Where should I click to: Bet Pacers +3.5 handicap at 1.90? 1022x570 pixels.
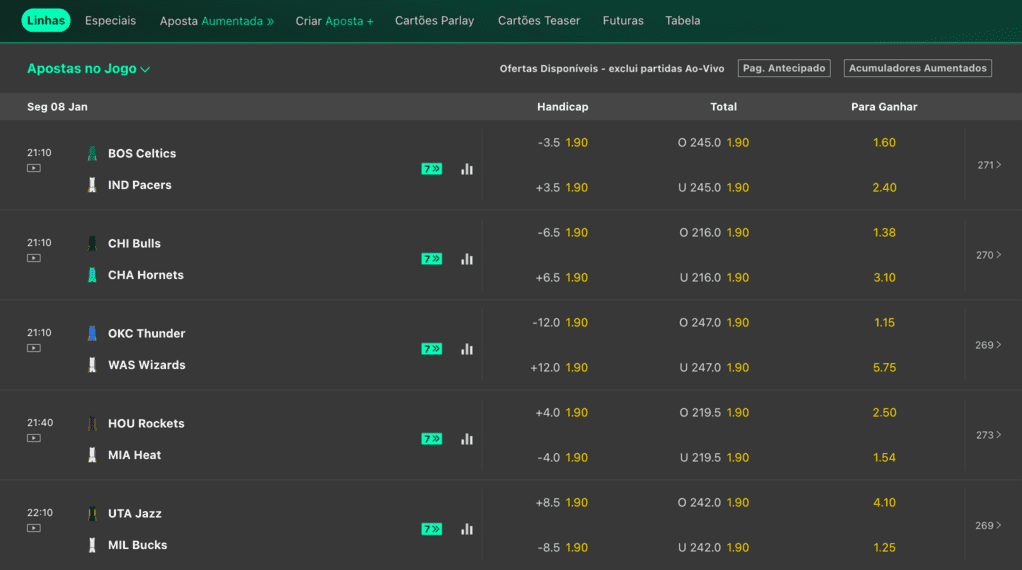562,188
